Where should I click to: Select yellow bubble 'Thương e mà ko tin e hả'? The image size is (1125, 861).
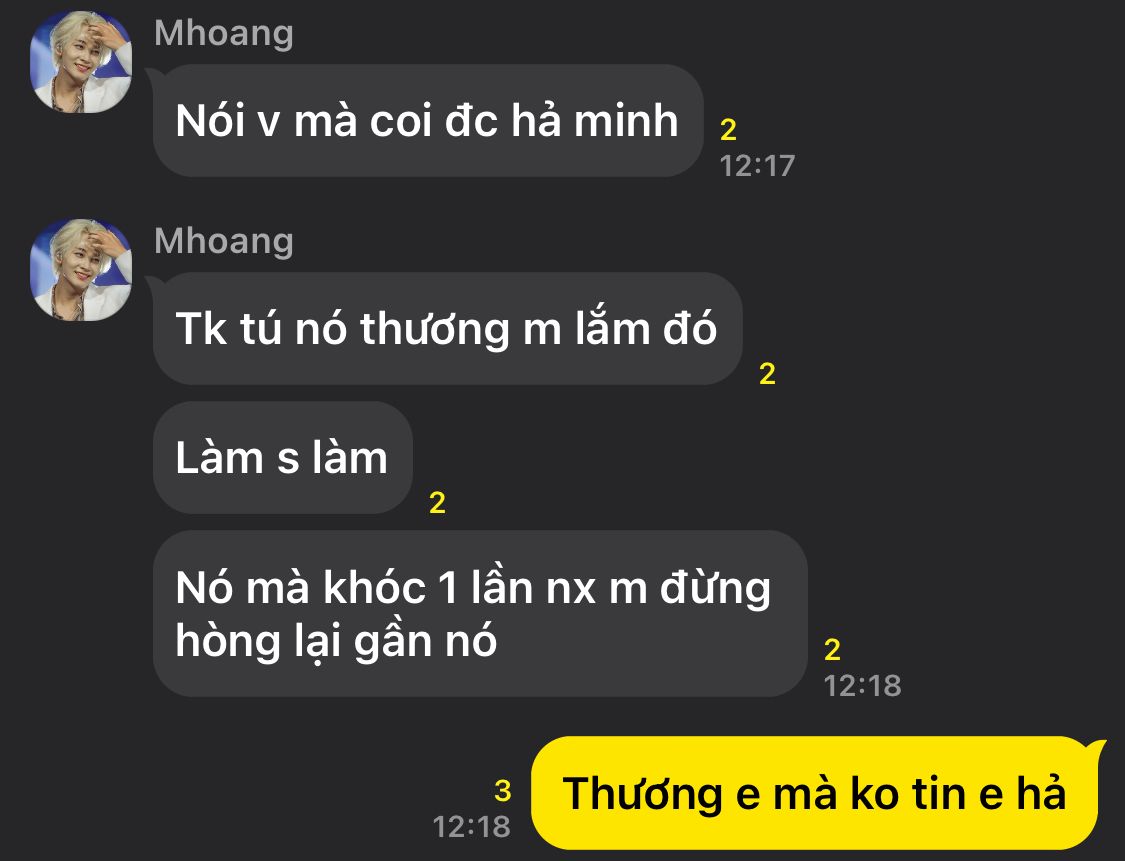pyautogui.click(x=814, y=793)
